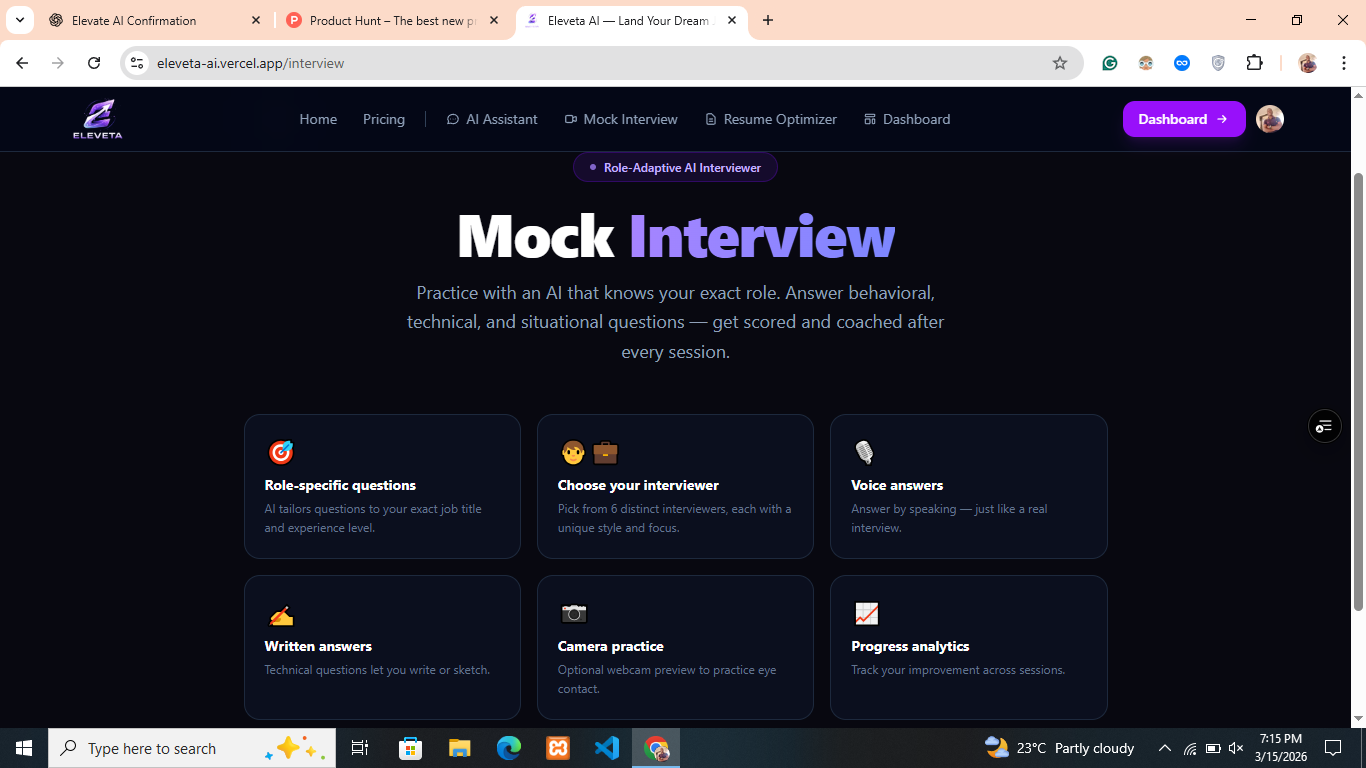
Task: Open the profile avatar in the site header
Action: click(x=1269, y=119)
